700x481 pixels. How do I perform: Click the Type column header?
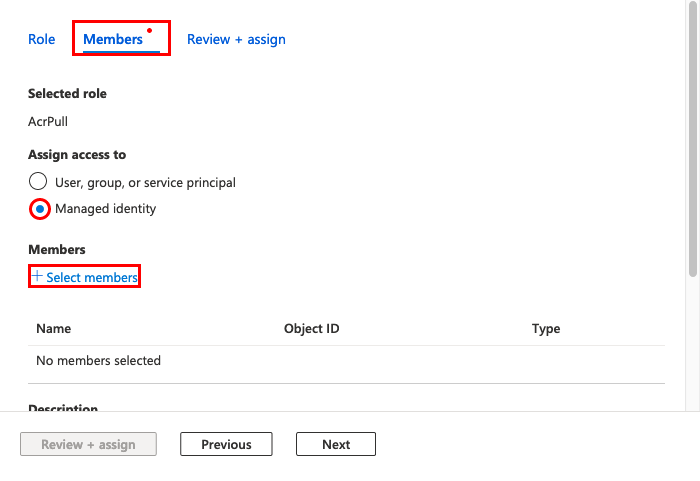pyautogui.click(x=546, y=329)
